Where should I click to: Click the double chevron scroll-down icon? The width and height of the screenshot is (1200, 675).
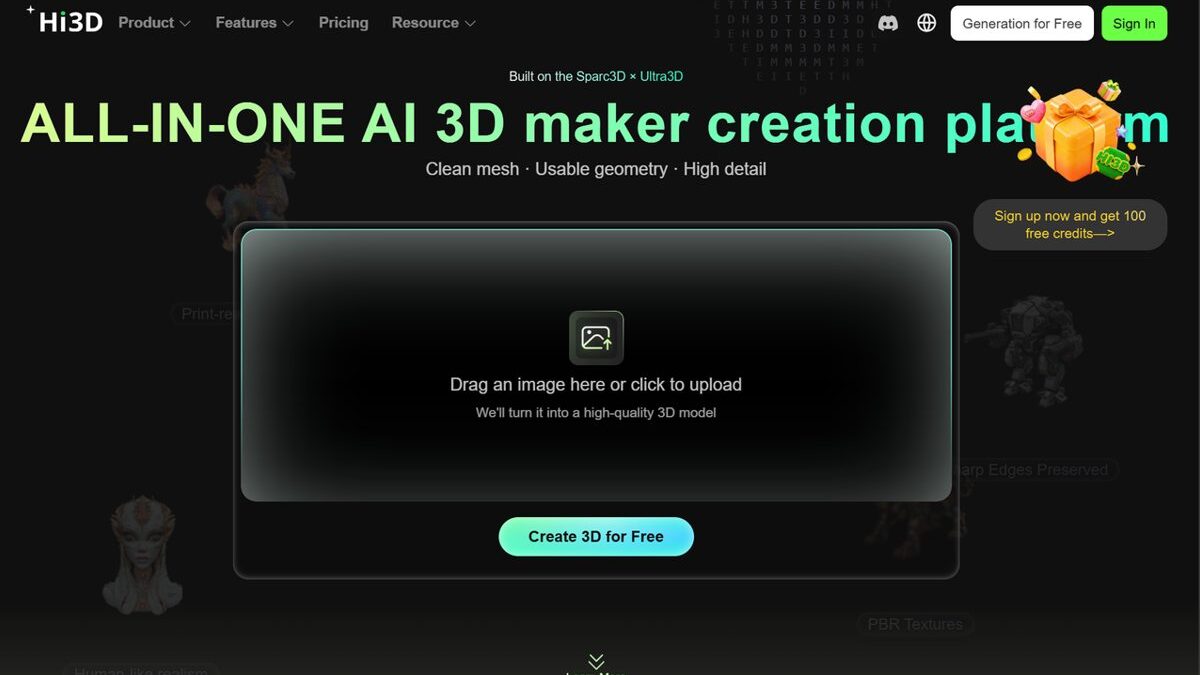[596, 661]
